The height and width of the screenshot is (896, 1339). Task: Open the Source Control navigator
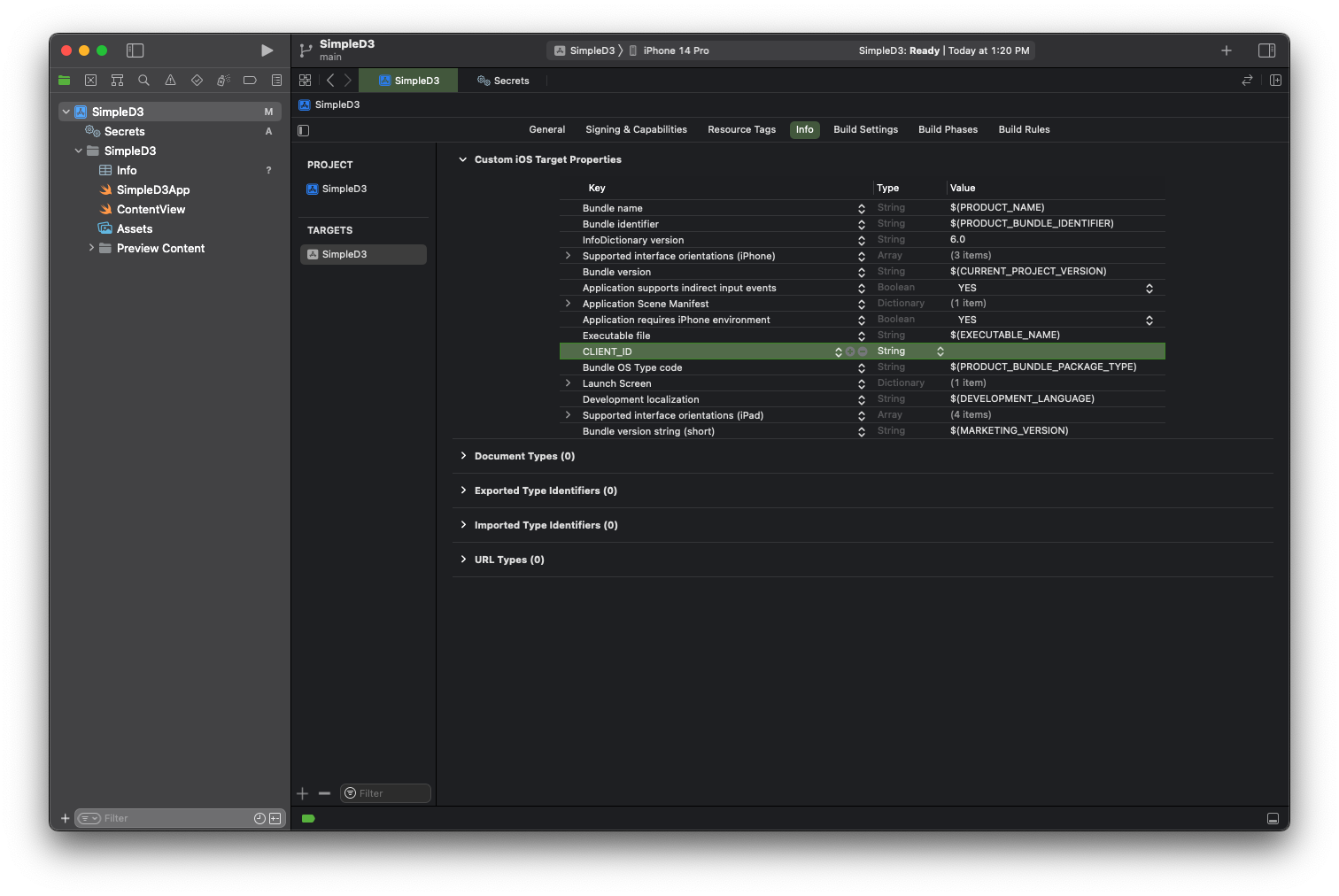90,81
